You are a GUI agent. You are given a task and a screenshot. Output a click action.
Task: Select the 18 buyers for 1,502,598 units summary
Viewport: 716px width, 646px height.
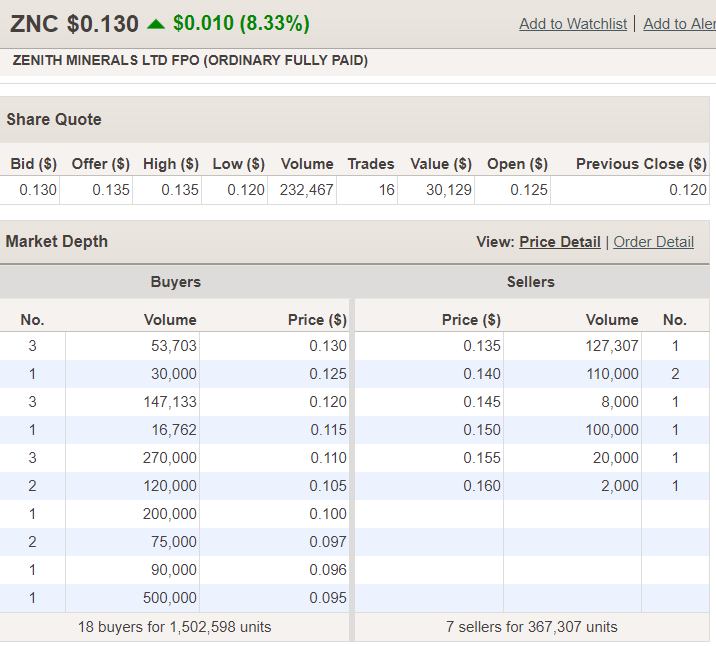[174, 627]
